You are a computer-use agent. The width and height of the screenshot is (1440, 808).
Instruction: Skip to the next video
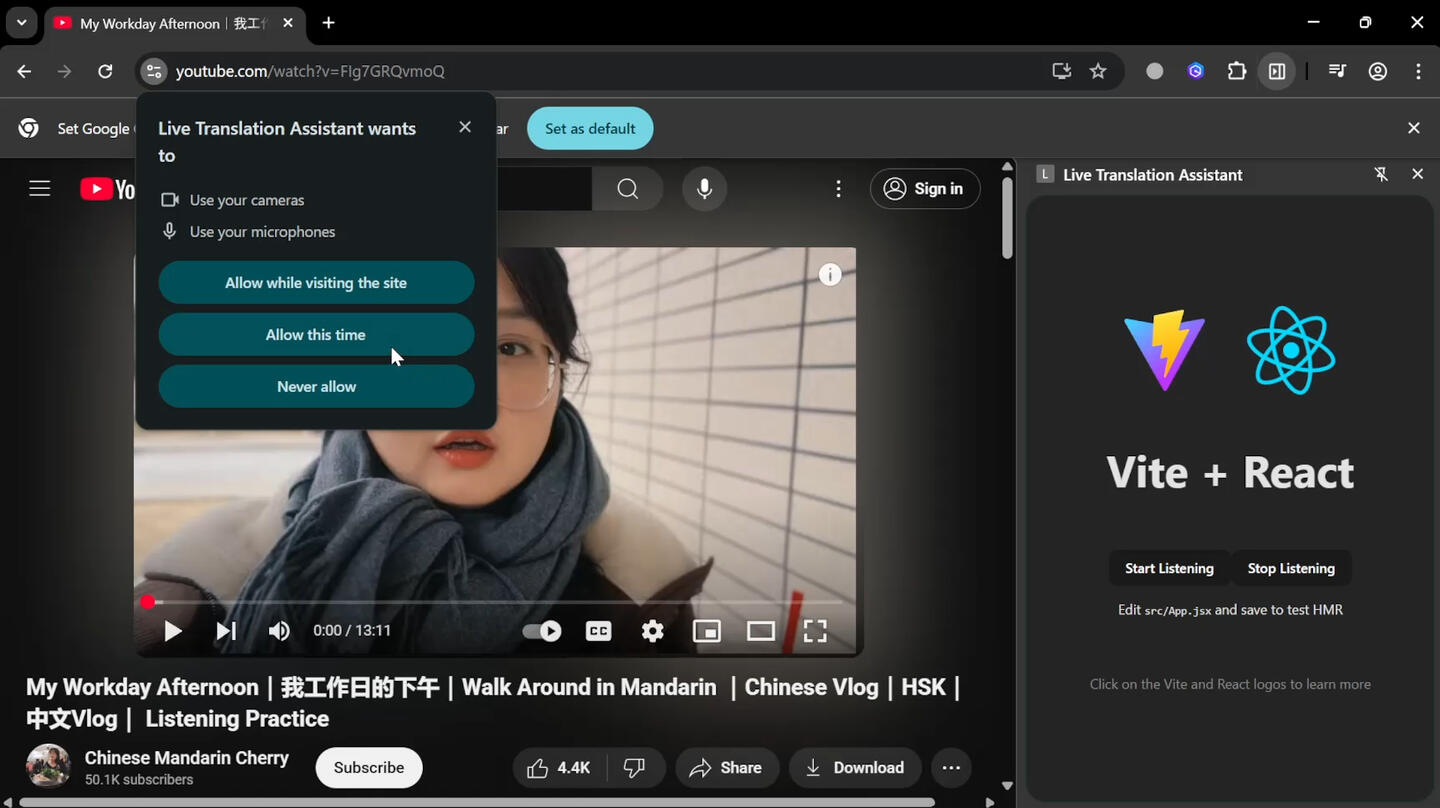point(226,631)
